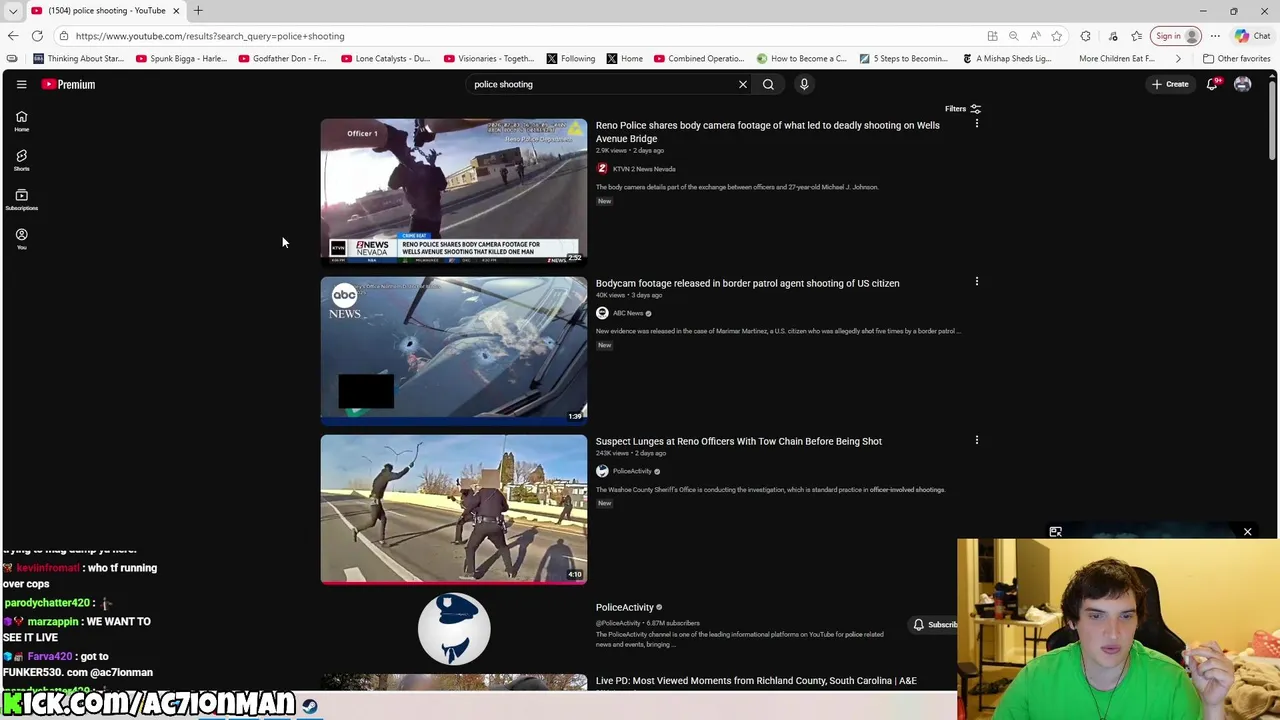Open 'Spunk Bigga - Harle...' bookmark
The height and width of the screenshot is (720, 1280).
coord(181,58)
